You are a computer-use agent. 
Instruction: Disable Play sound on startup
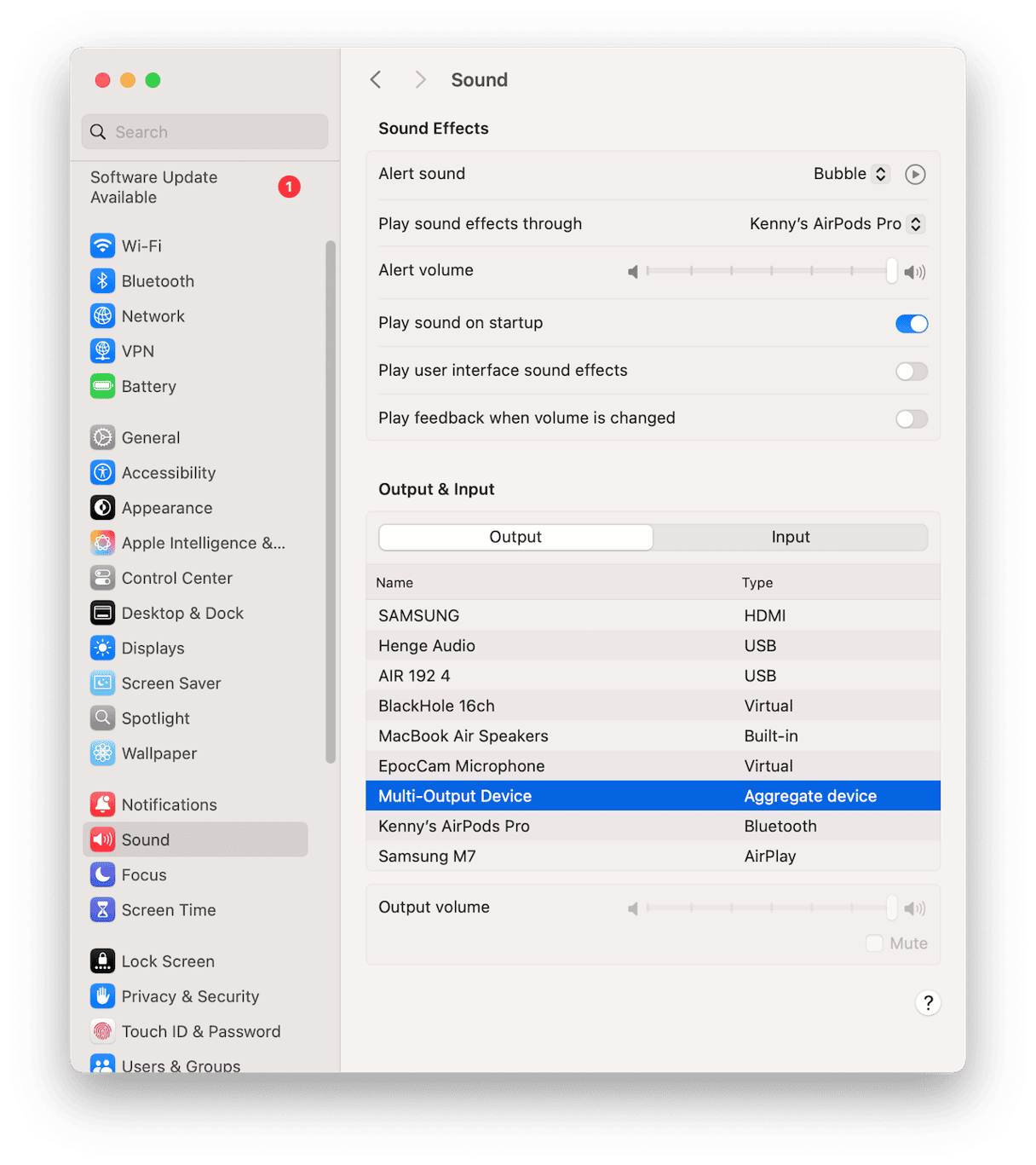coord(912,324)
